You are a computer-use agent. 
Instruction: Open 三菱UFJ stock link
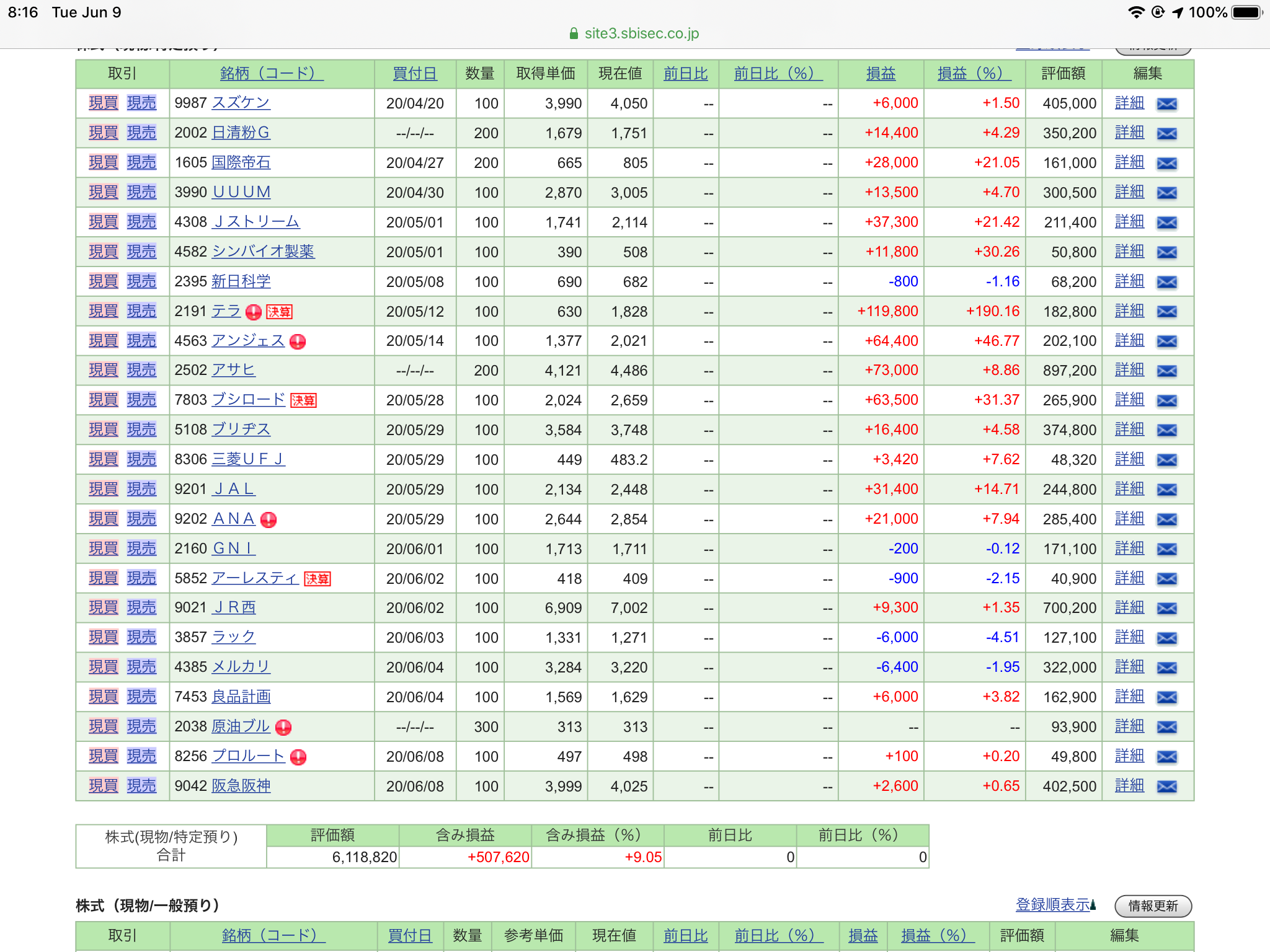coord(248,459)
